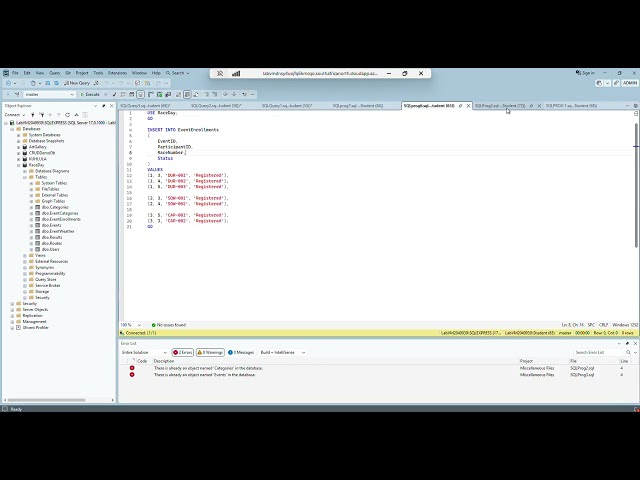
Task: Toggle the 0 Warnings filter button
Action: (x=210, y=352)
